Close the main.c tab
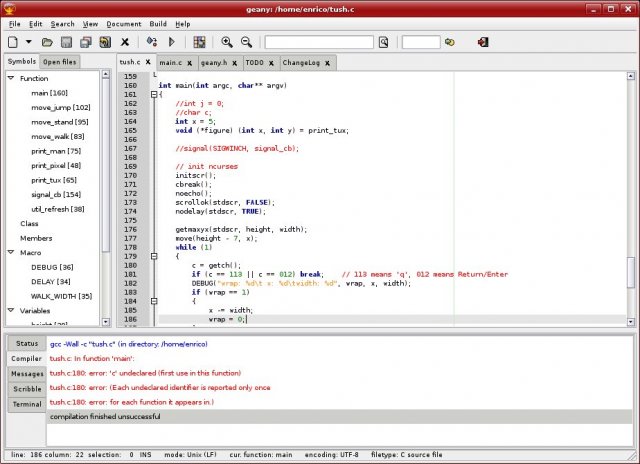 tap(190, 63)
